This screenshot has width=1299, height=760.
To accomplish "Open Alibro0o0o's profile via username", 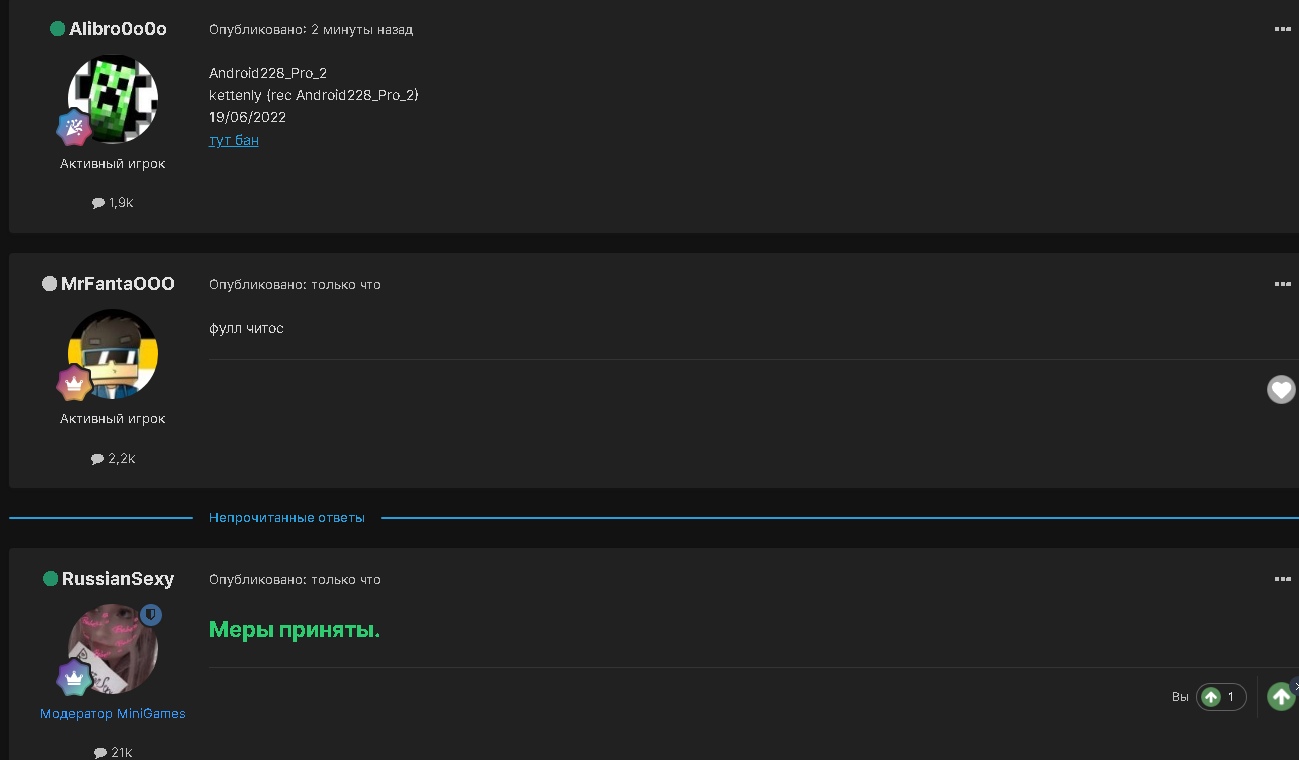I will pyautogui.click(x=117, y=29).
